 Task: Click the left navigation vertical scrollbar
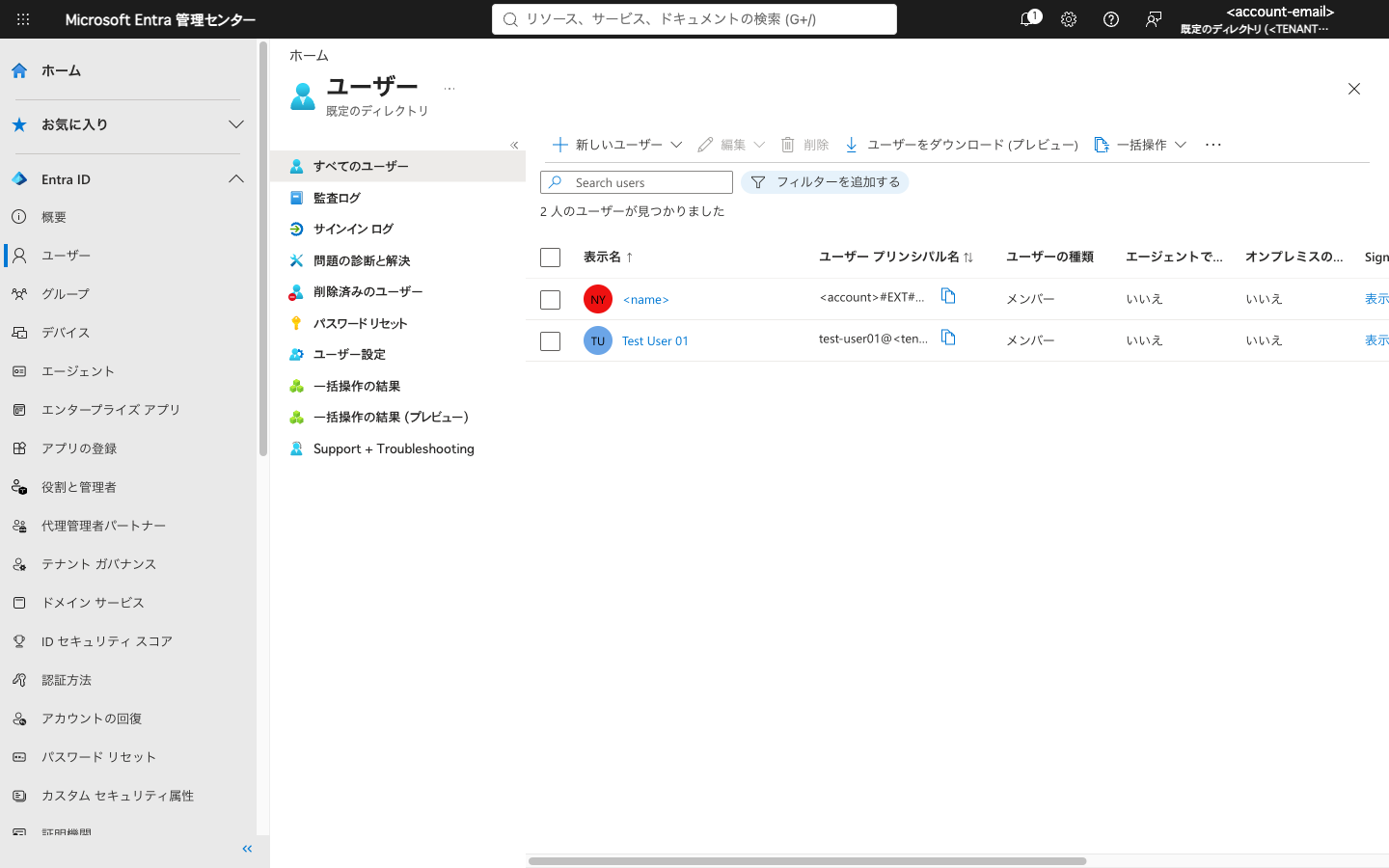pos(262,249)
